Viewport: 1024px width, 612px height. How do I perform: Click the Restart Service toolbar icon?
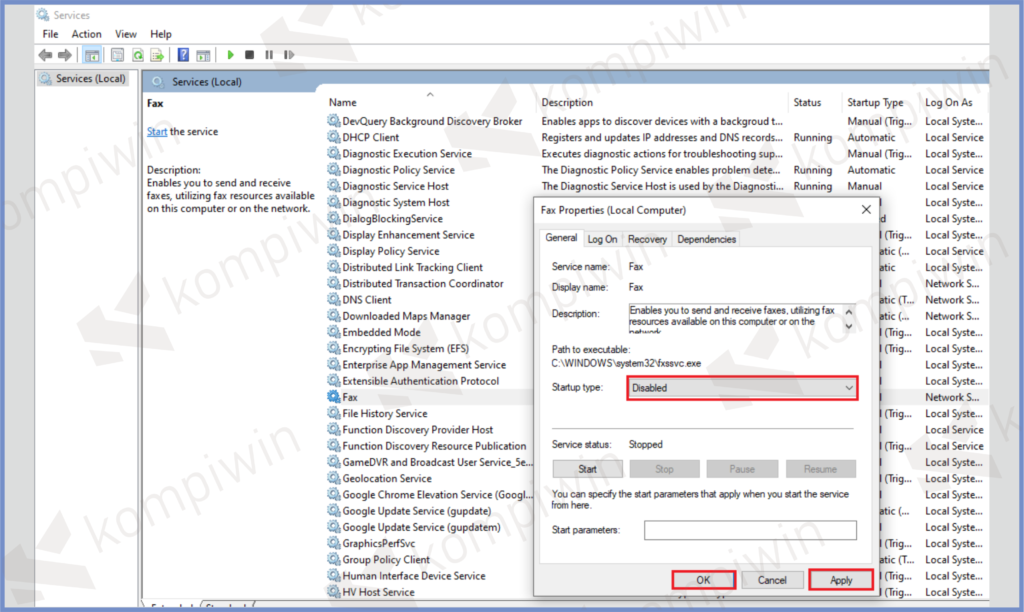coord(289,55)
